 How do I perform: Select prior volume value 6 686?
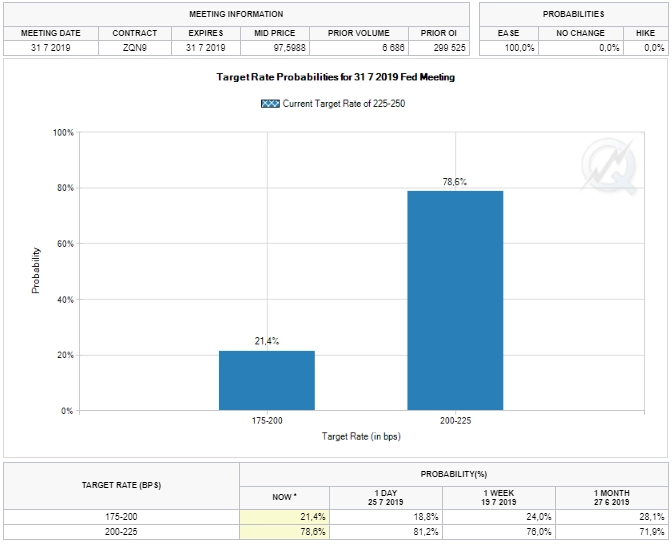coord(393,48)
